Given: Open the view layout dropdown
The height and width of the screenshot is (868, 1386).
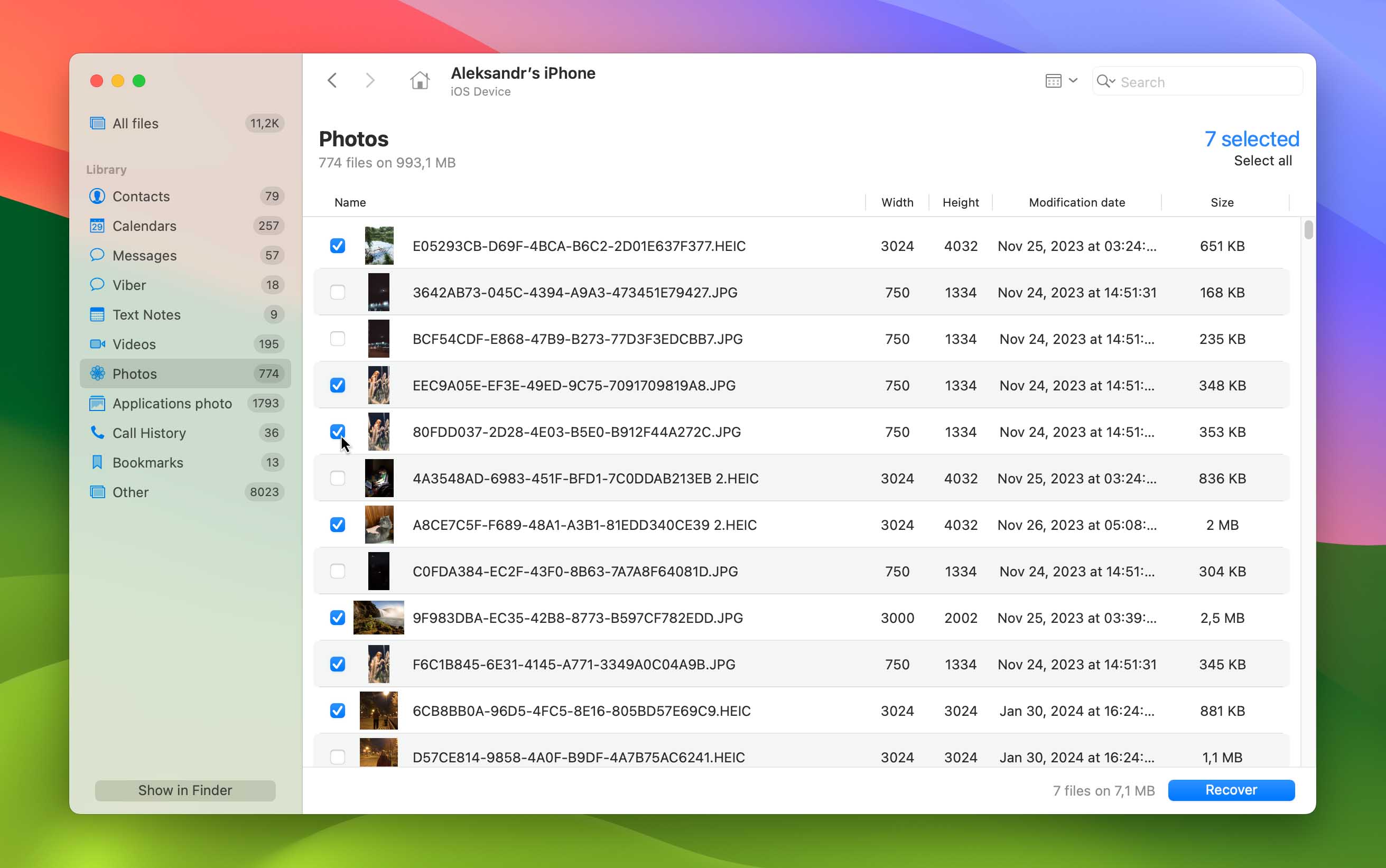Looking at the screenshot, I should pos(1060,80).
